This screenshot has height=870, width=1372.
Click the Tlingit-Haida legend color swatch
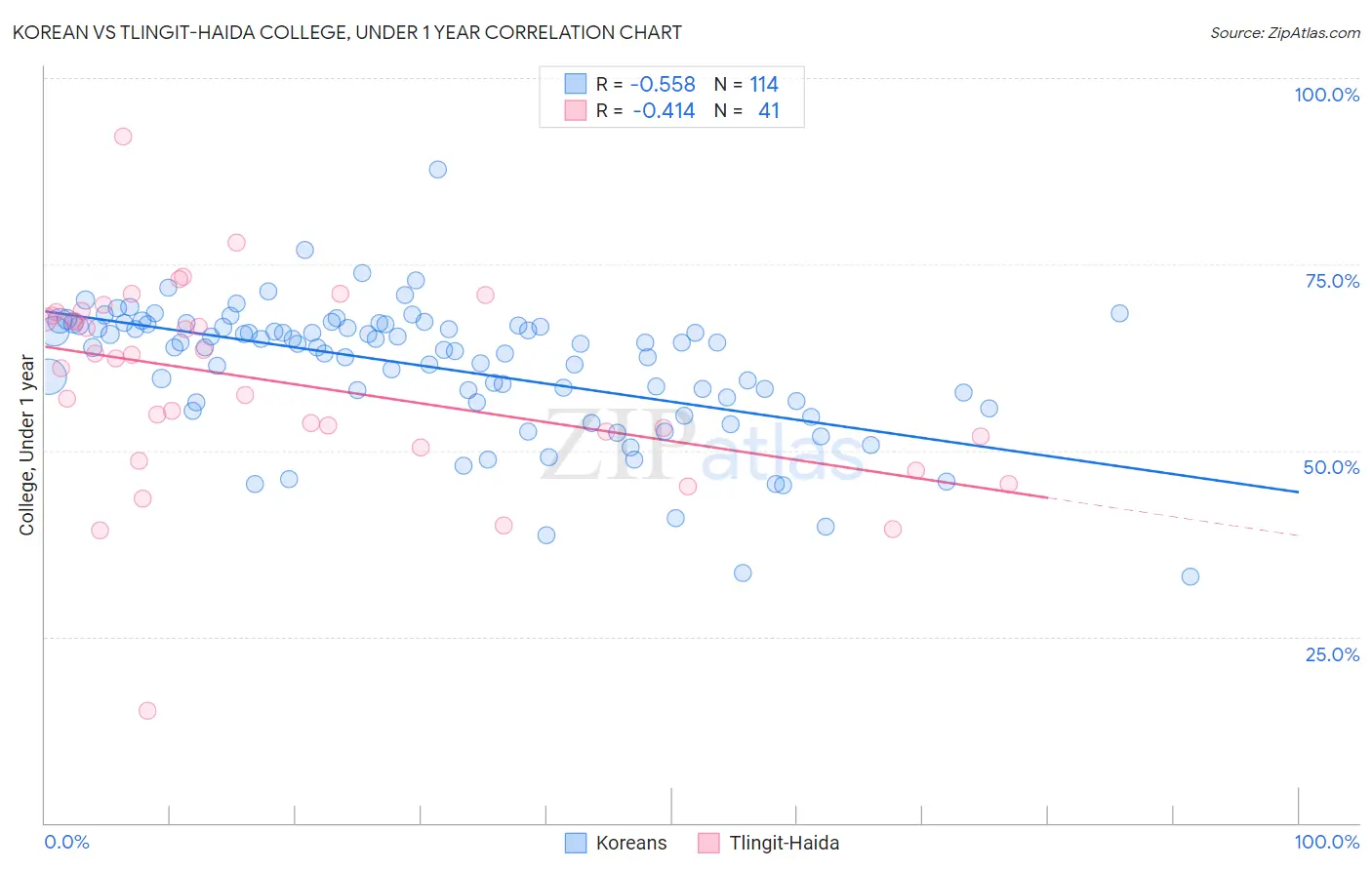(x=708, y=843)
